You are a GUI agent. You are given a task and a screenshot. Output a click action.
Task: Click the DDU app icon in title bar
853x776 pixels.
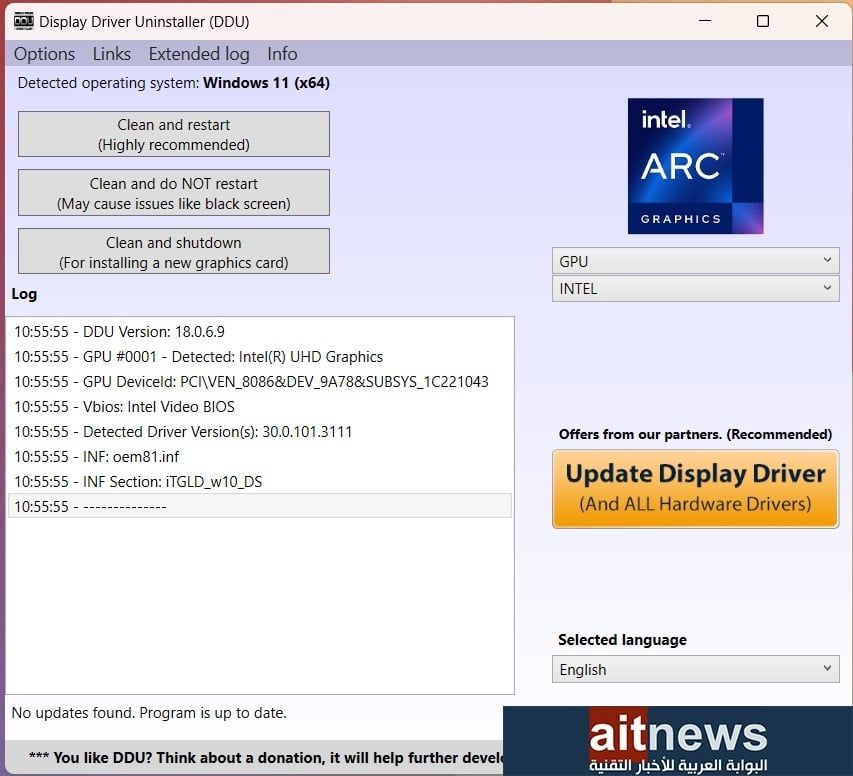coord(24,21)
